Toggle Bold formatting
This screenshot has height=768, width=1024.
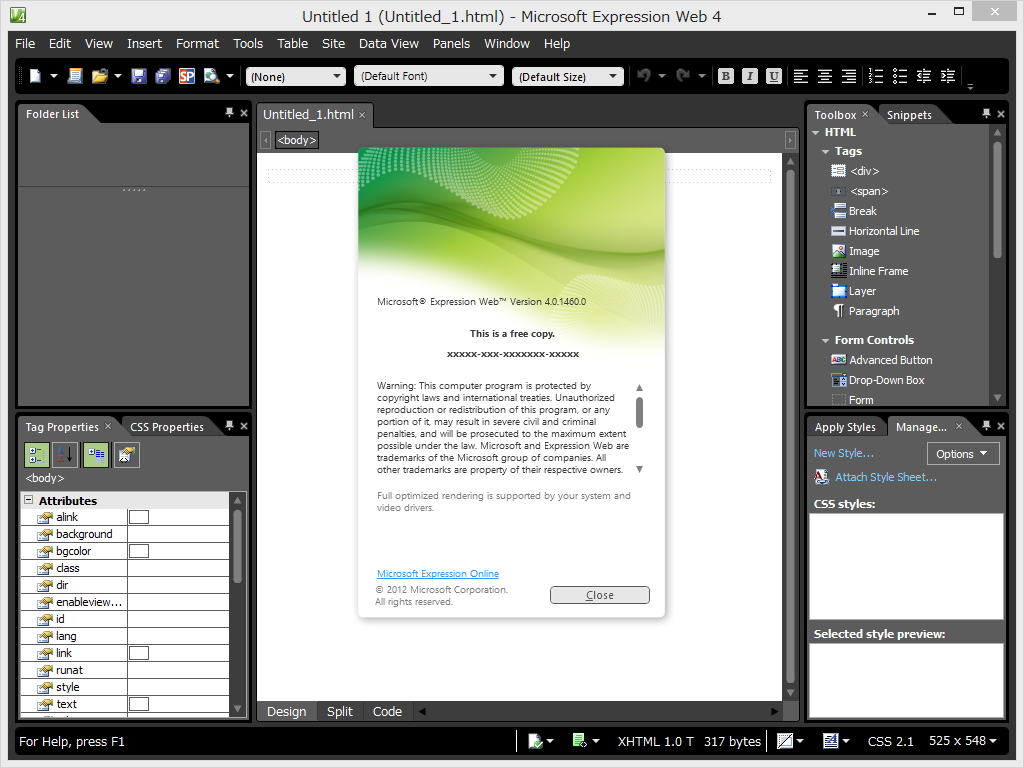pyautogui.click(x=725, y=76)
